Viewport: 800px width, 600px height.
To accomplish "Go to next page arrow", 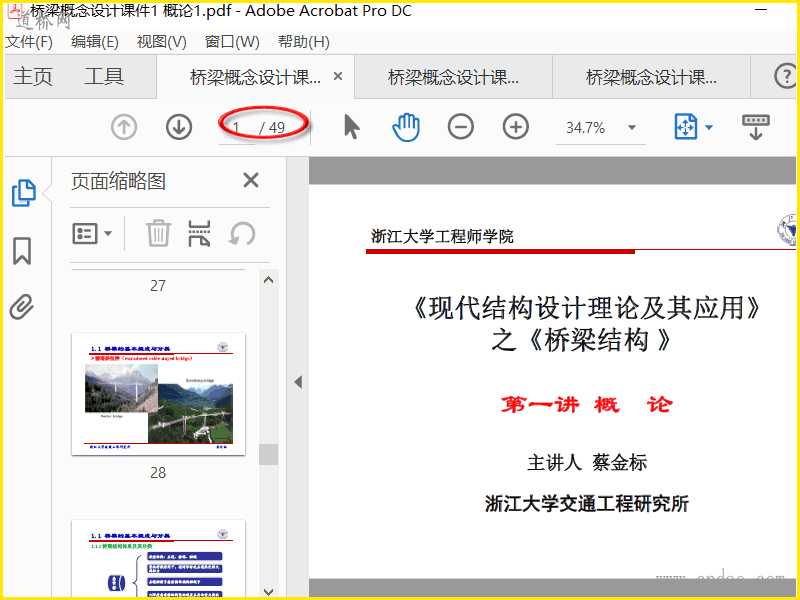I will pyautogui.click(x=179, y=127).
